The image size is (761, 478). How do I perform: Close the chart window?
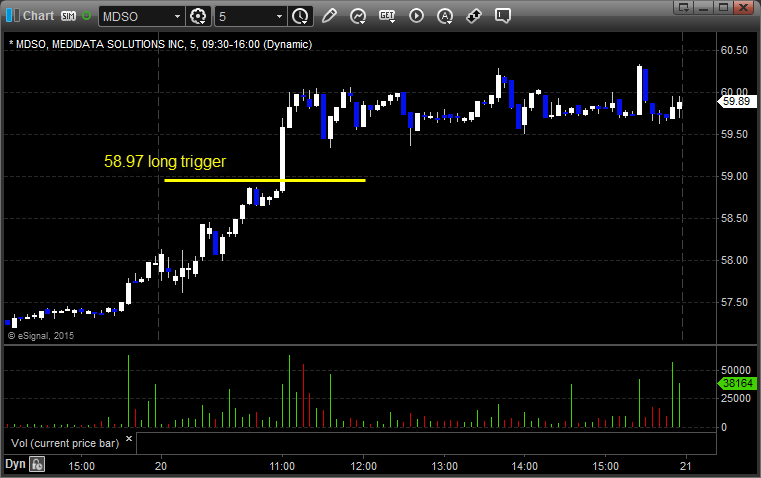coord(743,7)
